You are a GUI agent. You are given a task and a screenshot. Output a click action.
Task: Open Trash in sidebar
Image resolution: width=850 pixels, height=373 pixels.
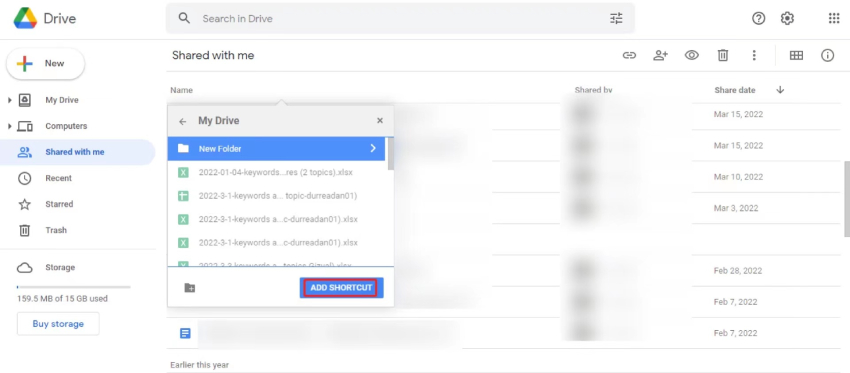(x=56, y=230)
